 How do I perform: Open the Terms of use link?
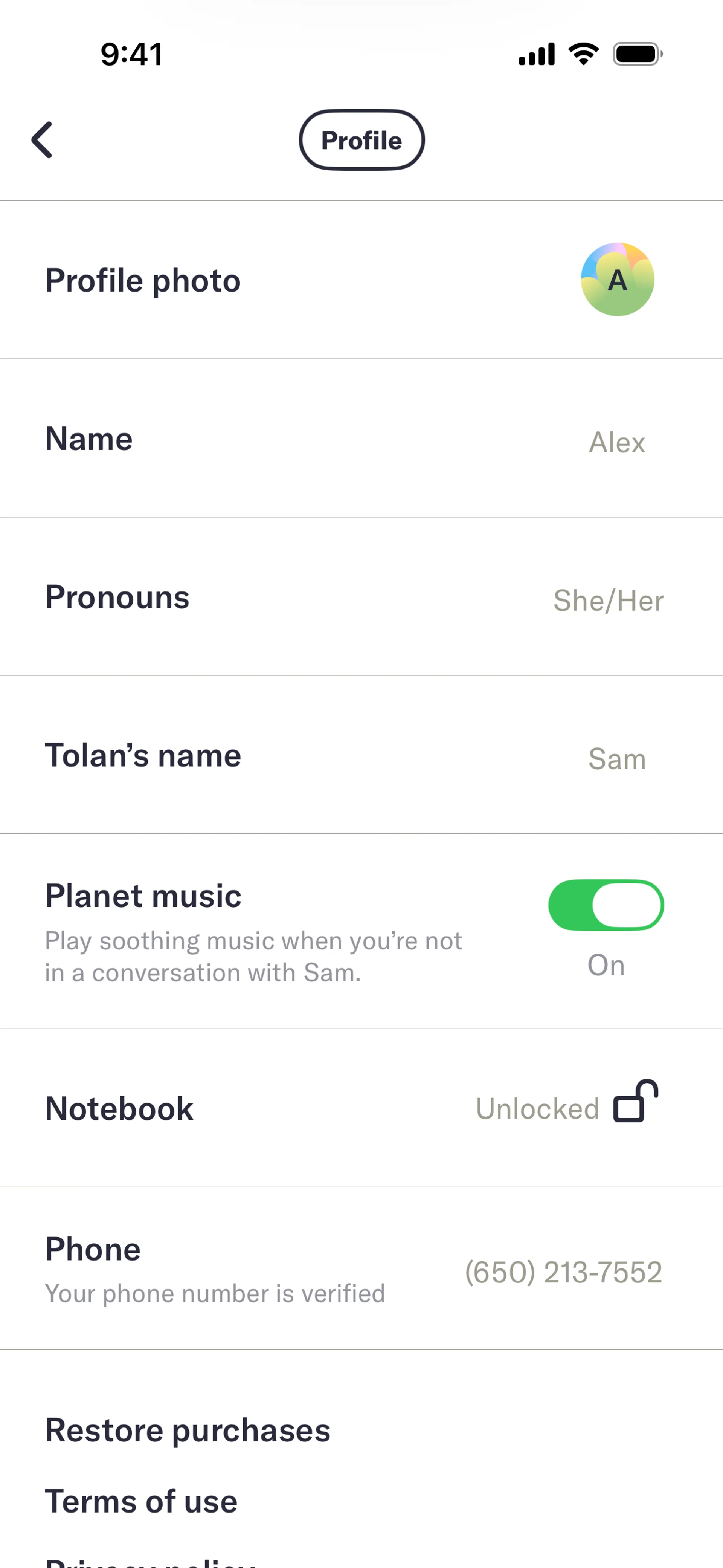pyautogui.click(x=141, y=1501)
